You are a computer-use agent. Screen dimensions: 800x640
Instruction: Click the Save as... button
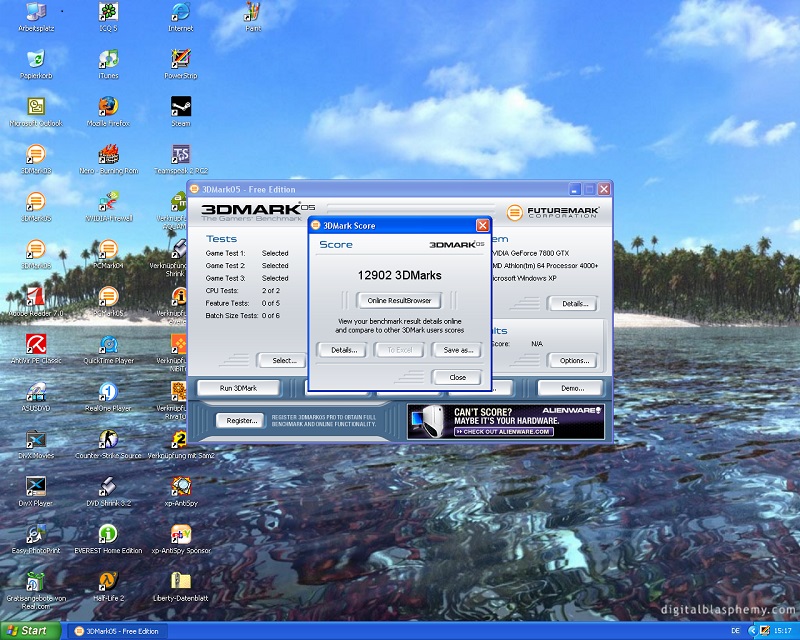coord(458,350)
